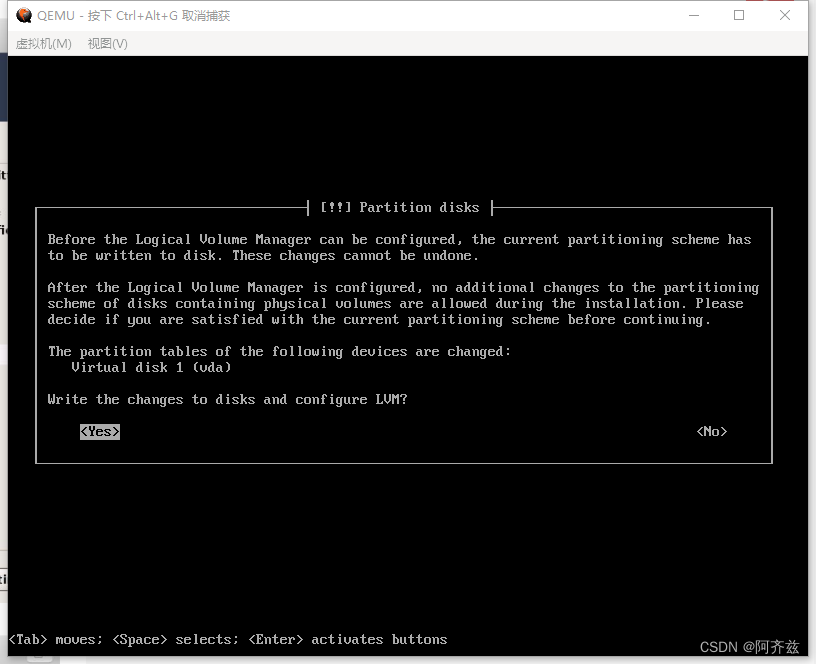Screen dimensions: 816x664
Task: Click the black installer screen background
Action: coord(400,550)
